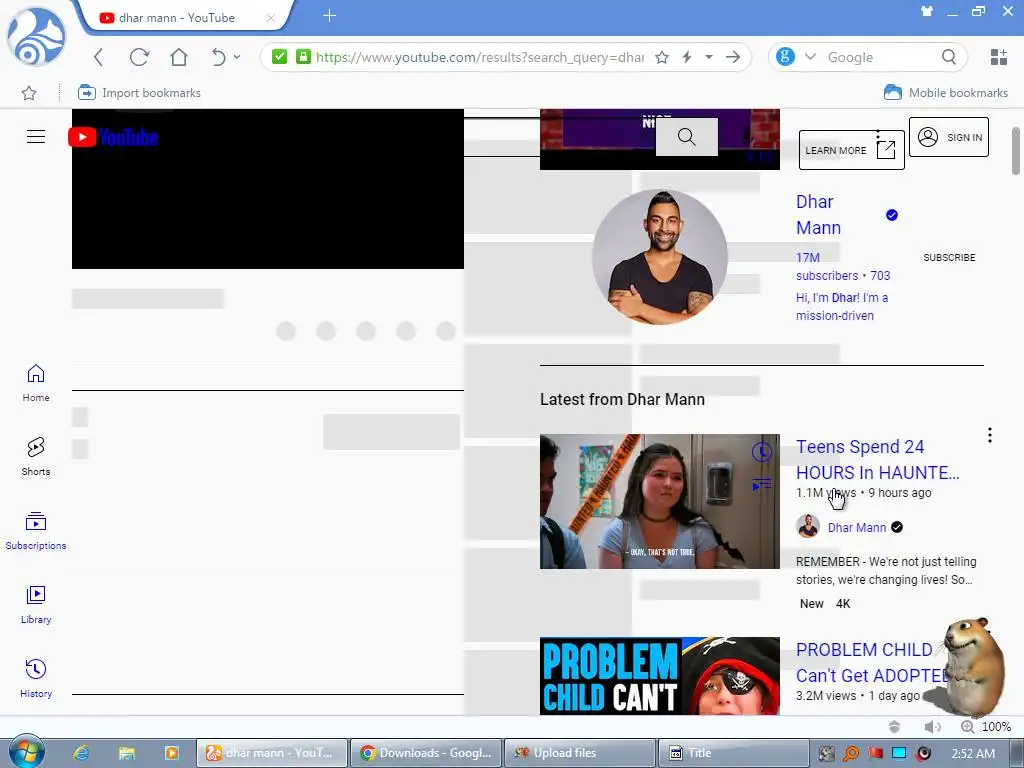This screenshot has height=768, width=1024.
Task: Open Windows Explorer folder in the taskbar
Action: [x=127, y=753]
